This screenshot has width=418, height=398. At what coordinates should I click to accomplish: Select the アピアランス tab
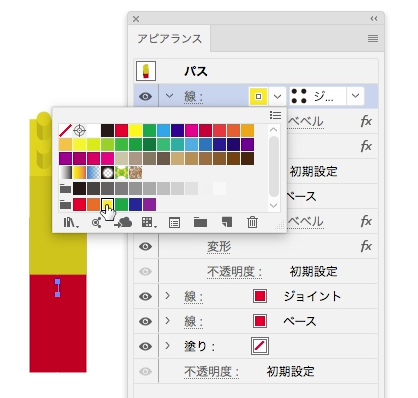(x=170, y=39)
